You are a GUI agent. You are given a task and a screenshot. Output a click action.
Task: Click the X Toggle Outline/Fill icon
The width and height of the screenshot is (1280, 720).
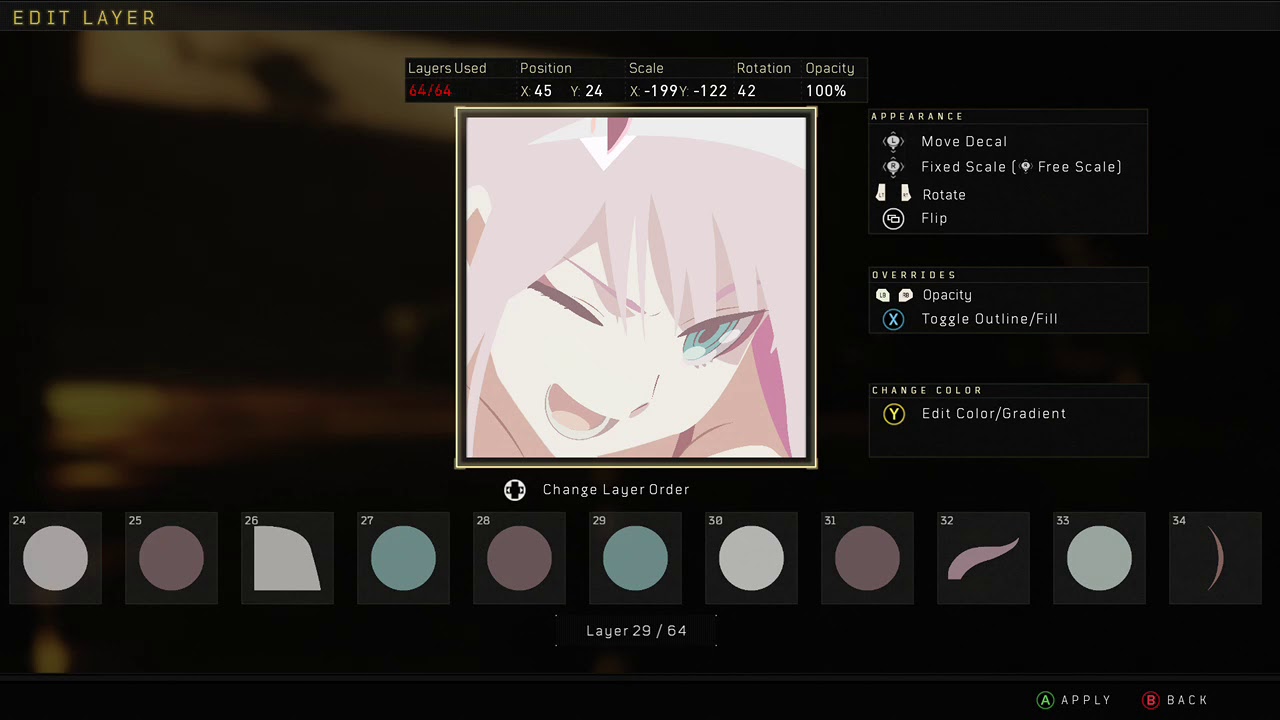coord(893,319)
